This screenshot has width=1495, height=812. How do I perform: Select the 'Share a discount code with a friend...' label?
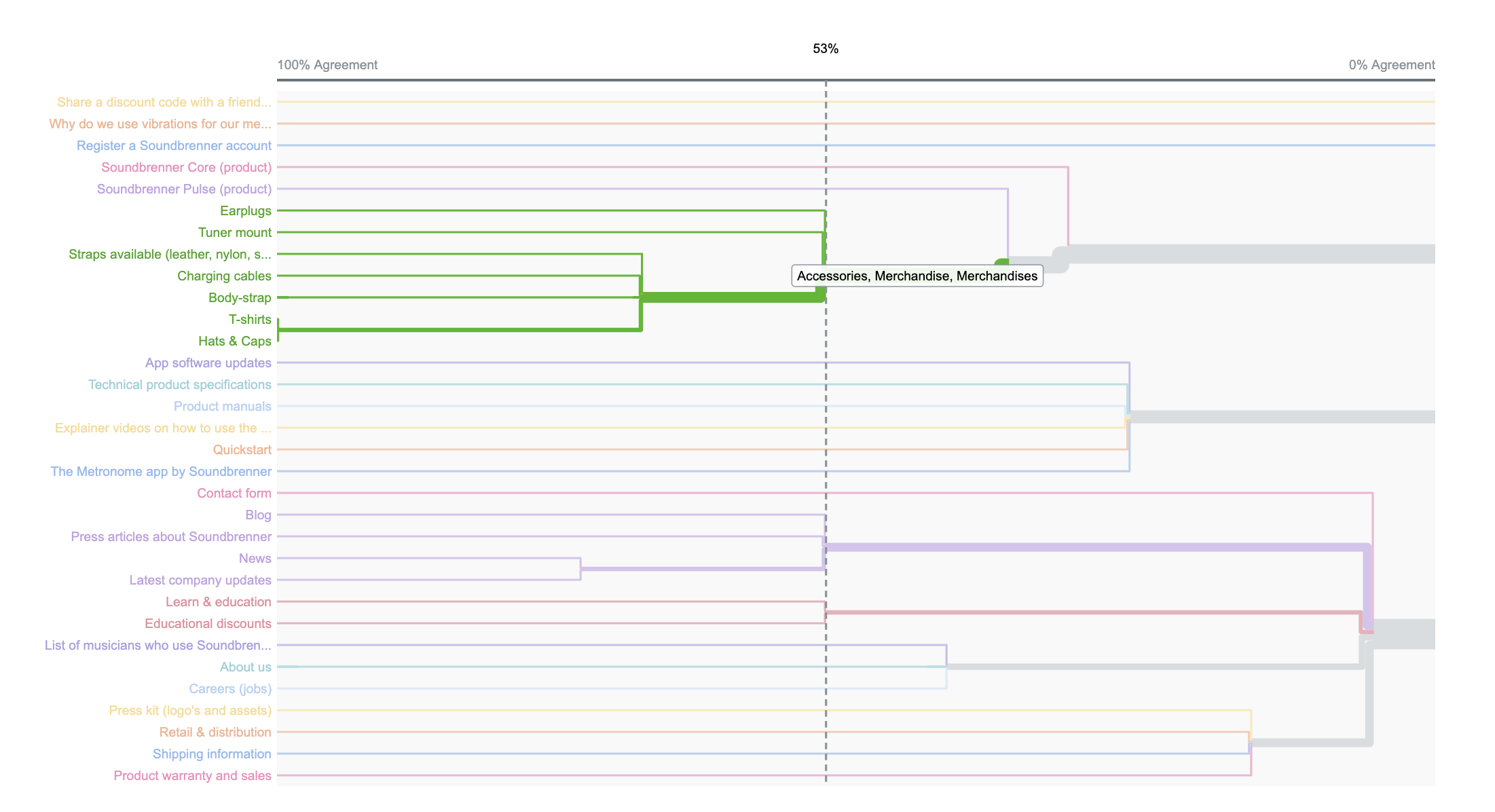click(x=164, y=102)
